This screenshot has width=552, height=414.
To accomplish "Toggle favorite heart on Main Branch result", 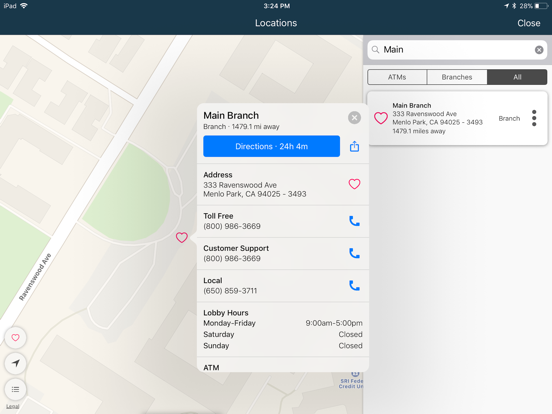I will coord(381,118).
